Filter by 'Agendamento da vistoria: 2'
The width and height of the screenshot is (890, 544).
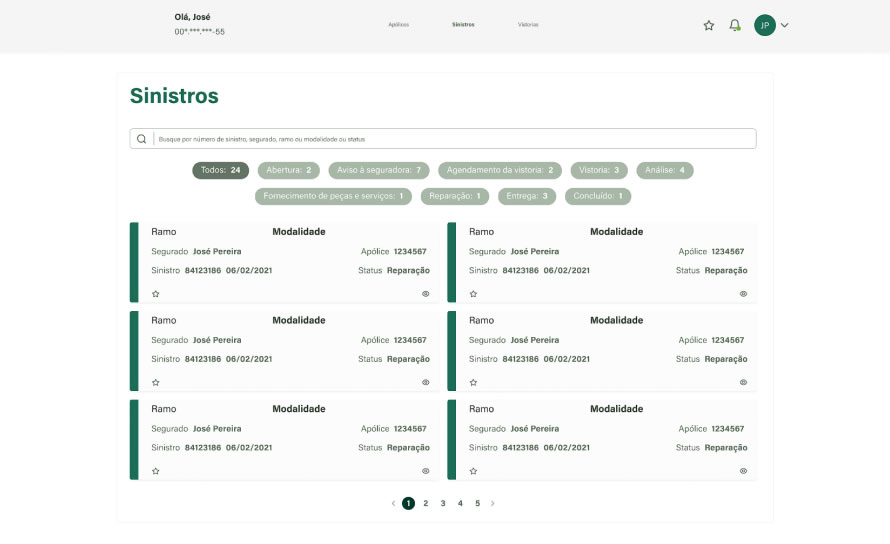499,170
